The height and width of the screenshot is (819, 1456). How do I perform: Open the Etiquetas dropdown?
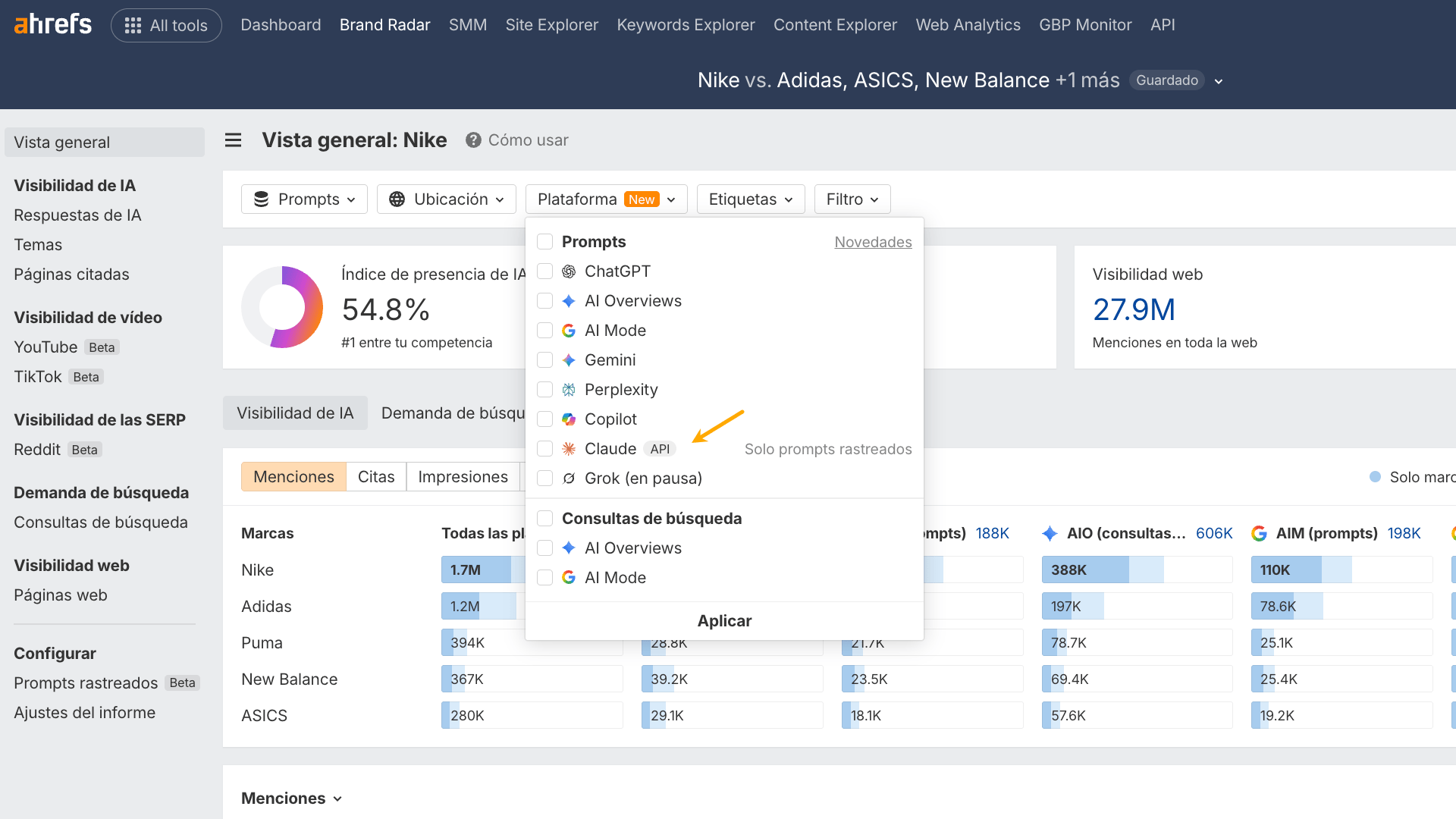pos(751,199)
